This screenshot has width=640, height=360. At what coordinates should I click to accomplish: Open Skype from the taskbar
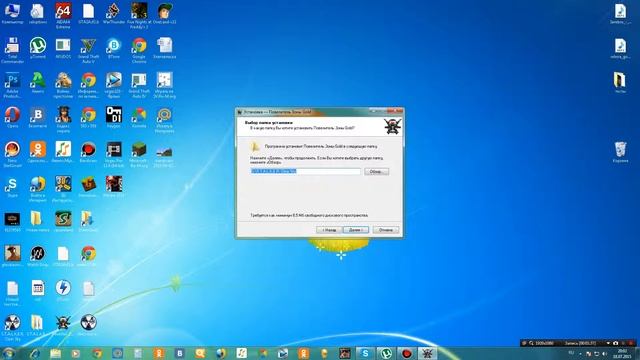(365, 353)
